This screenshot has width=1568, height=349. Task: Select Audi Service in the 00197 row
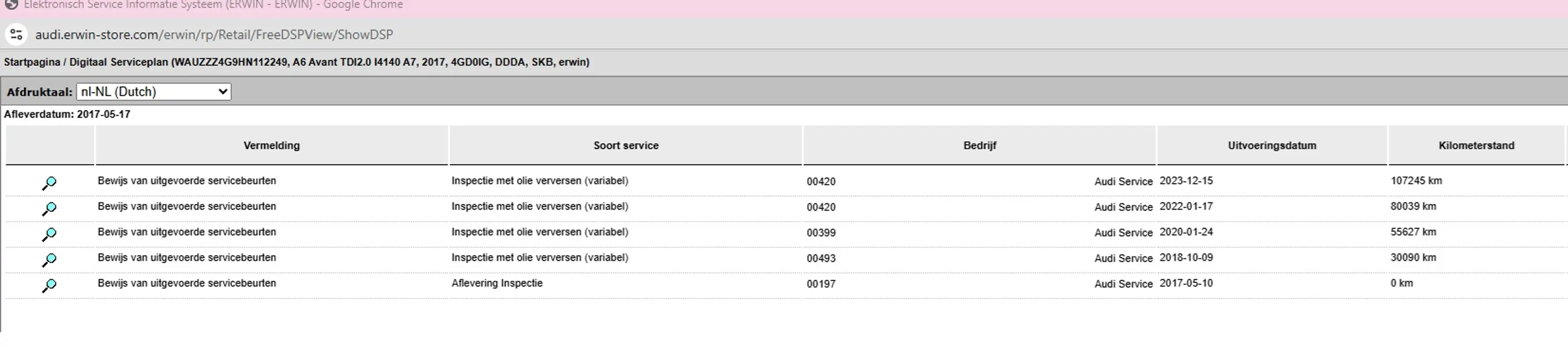click(1124, 284)
